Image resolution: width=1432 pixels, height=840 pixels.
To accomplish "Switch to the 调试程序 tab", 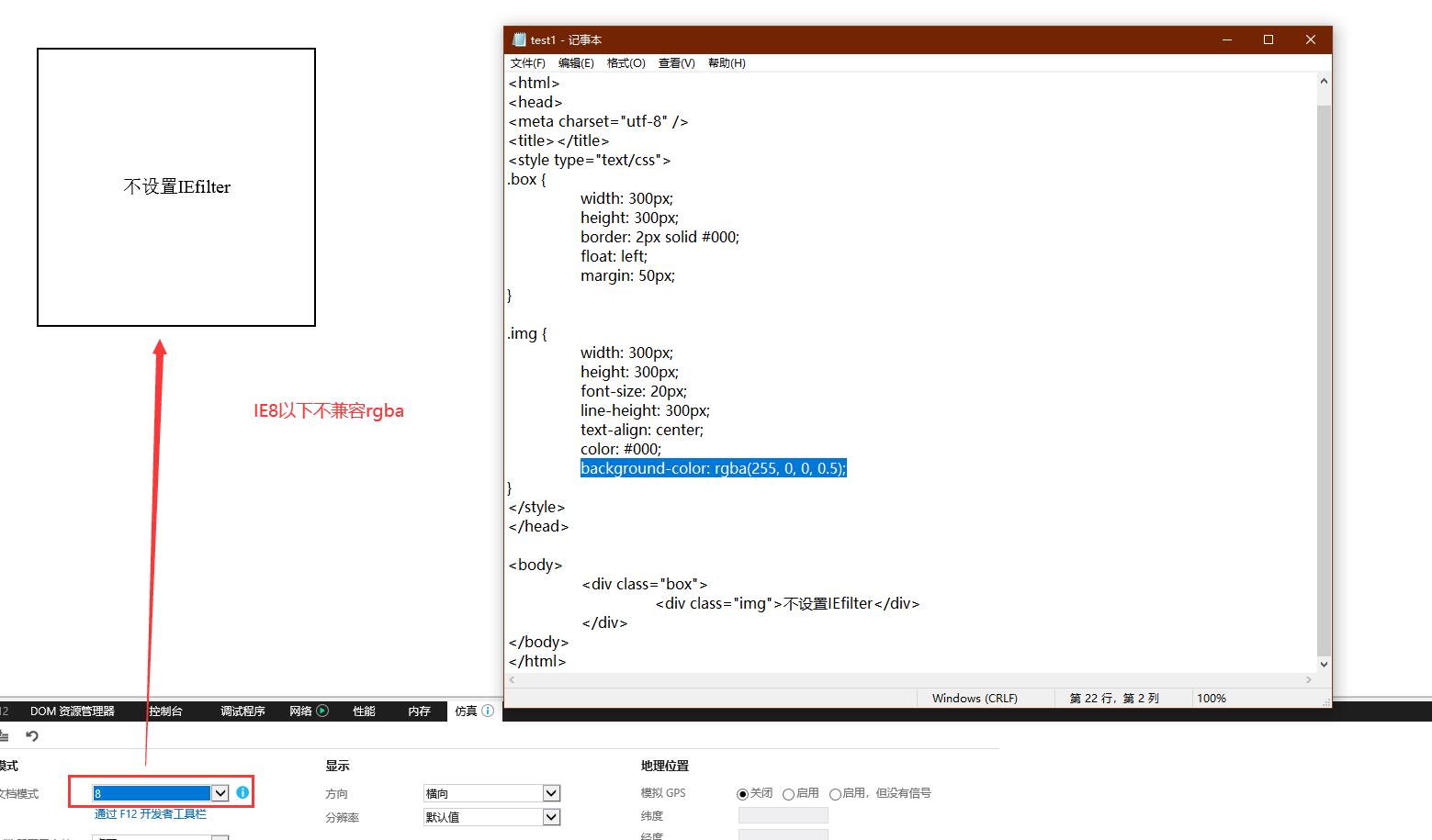I will (242, 711).
